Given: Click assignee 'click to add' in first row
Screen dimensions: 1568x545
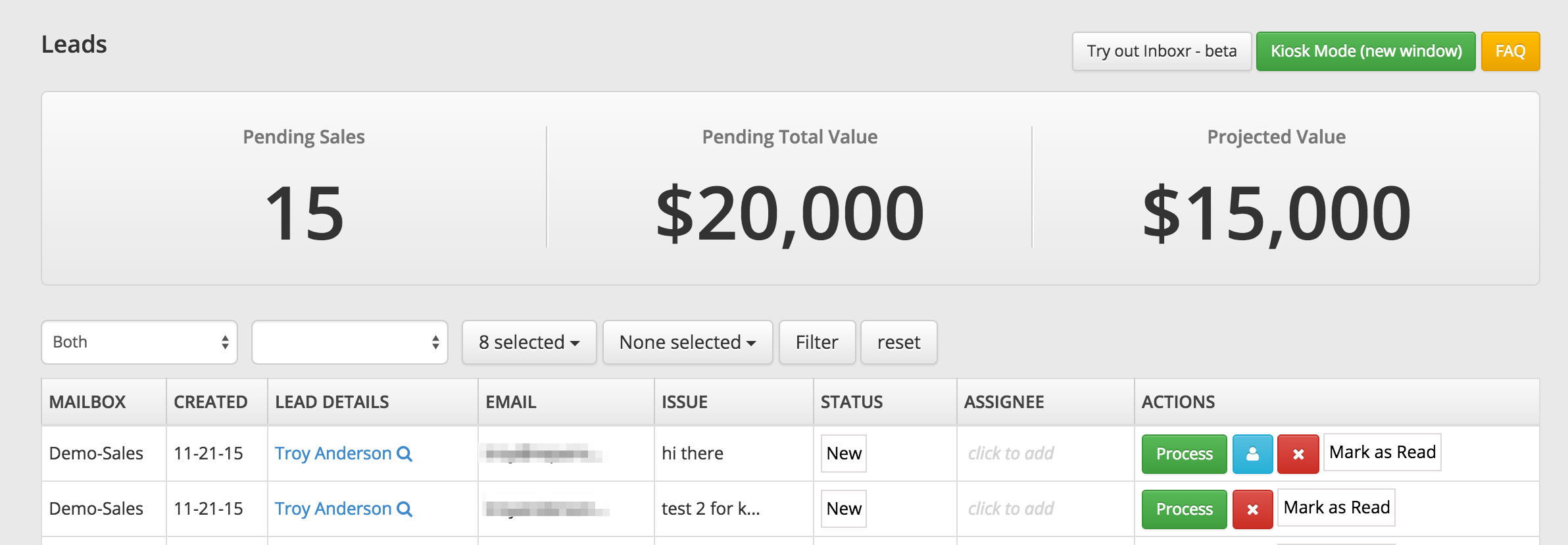Looking at the screenshot, I should [x=1010, y=454].
